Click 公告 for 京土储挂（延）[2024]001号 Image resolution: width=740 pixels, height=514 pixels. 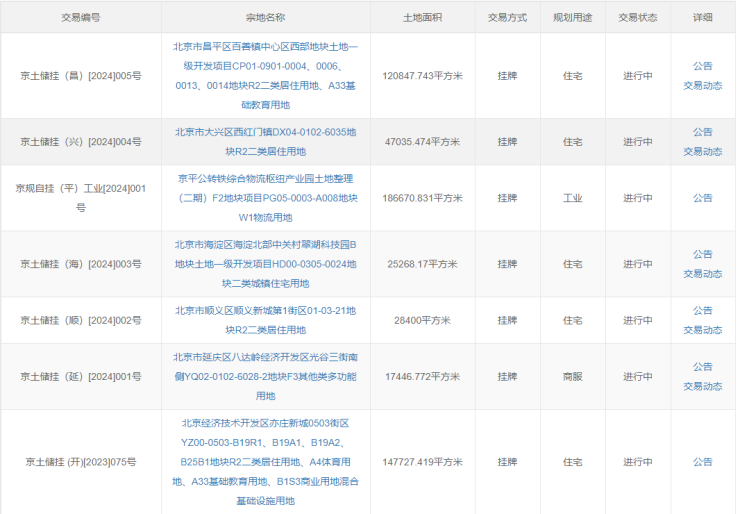point(702,367)
